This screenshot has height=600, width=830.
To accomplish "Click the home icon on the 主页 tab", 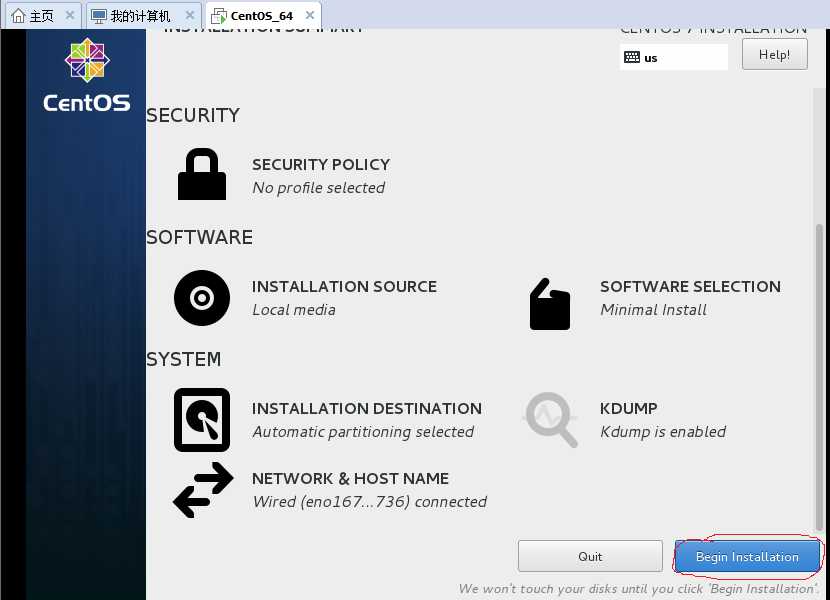I will pos(19,16).
